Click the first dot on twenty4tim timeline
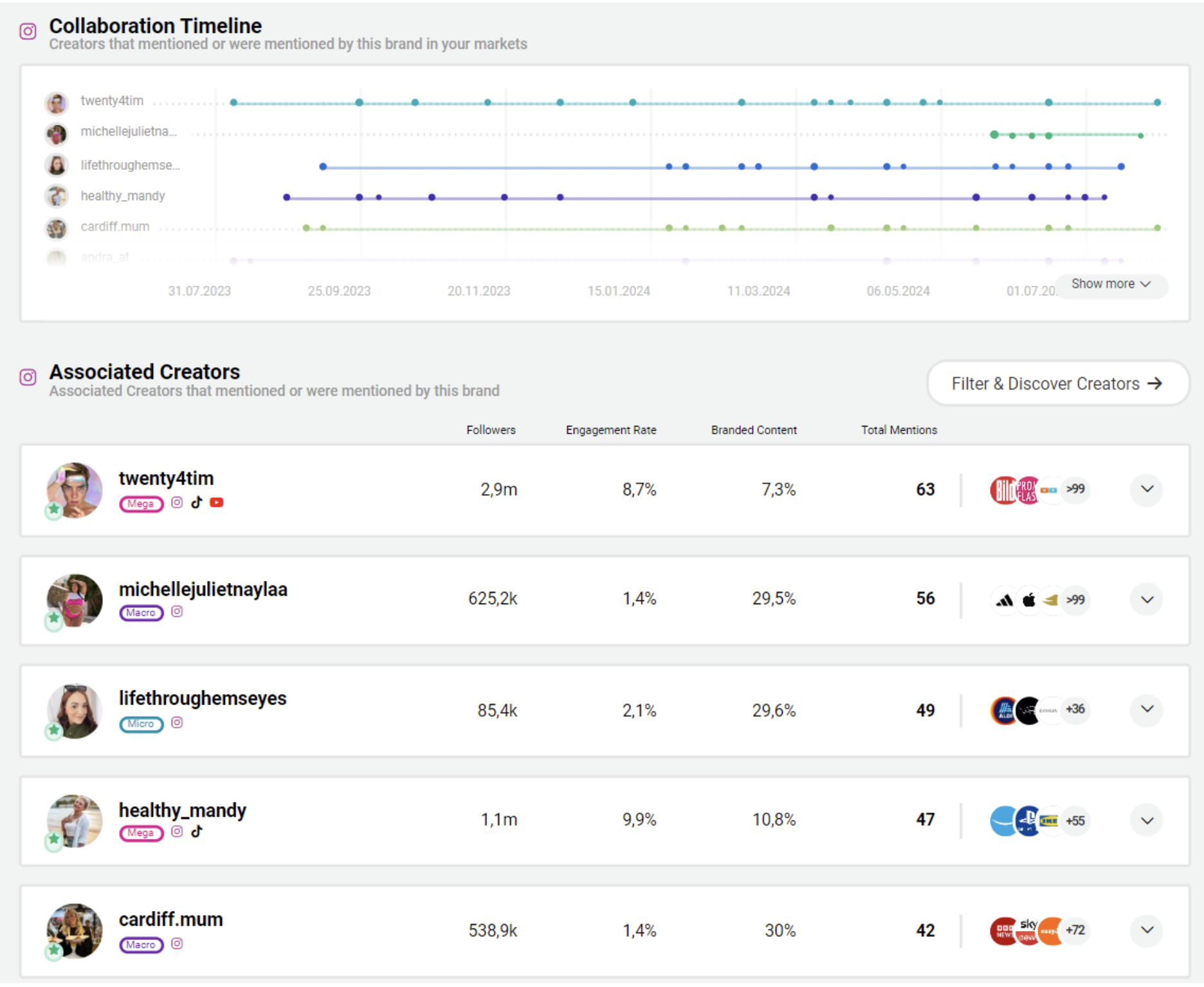This screenshot has width=1204, height=987. [x=233, y=102]
